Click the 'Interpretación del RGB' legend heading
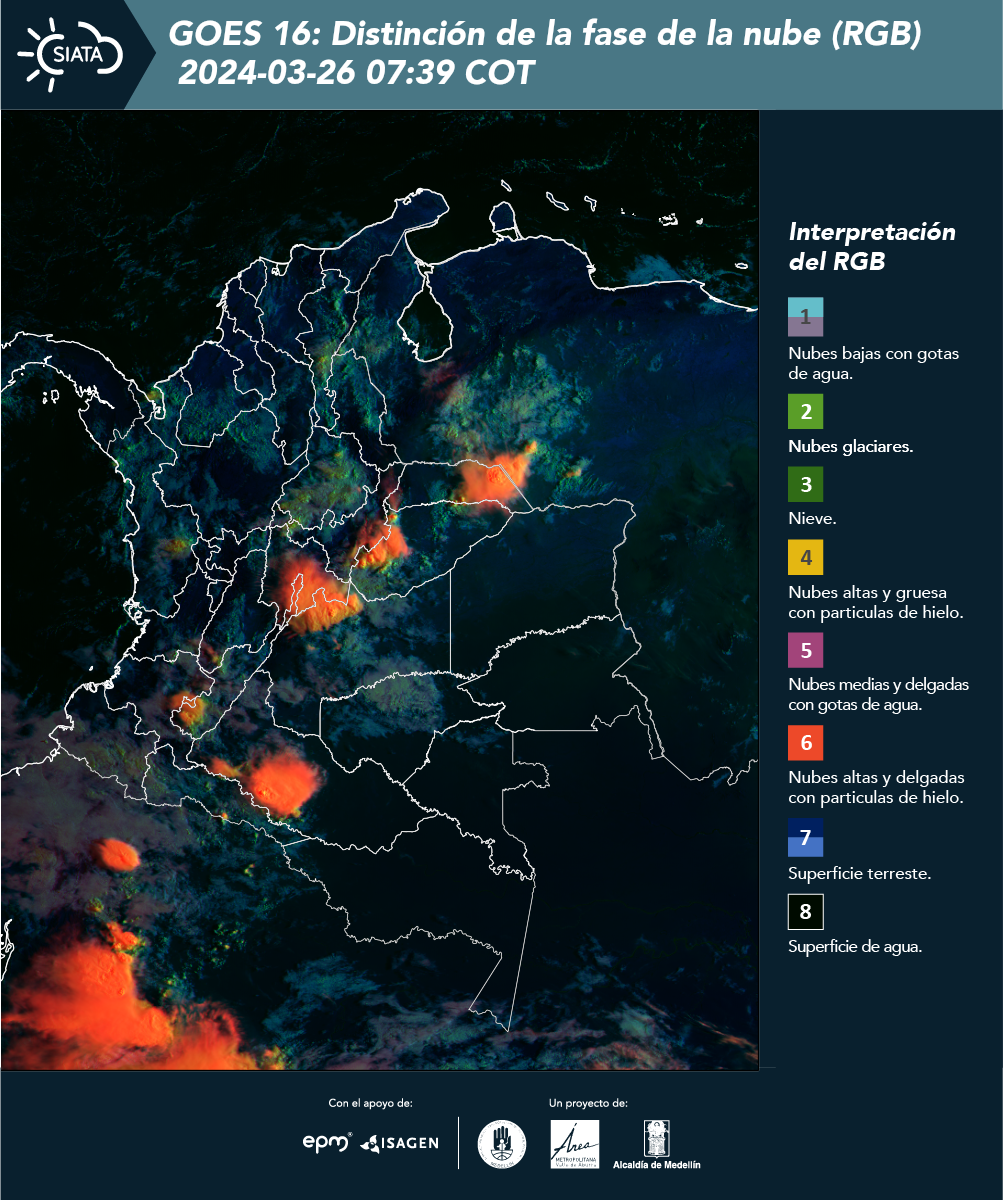The width and height of the screenshot is (1003, 1200). (872, 246)
